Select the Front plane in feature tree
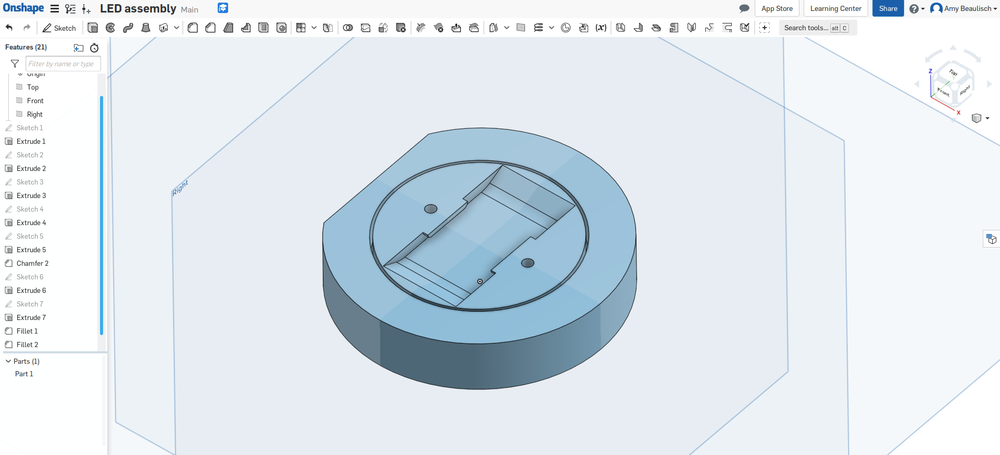This screenshot has height=455, width=1000. pos(35,101)
